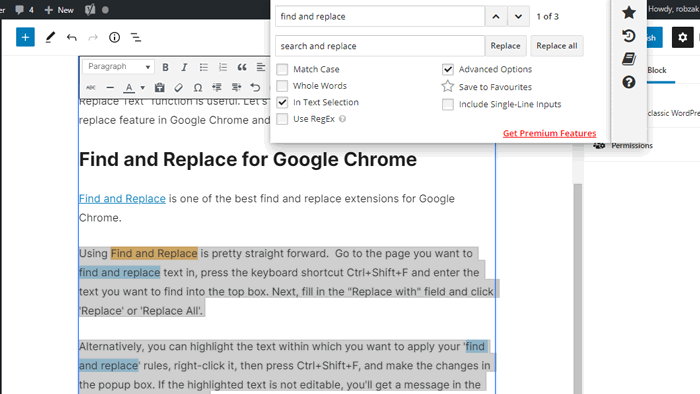This screenshot has height=394, width=700.
Task: Enable the Match Case checkbox
Action: click(x=282, y=69)
